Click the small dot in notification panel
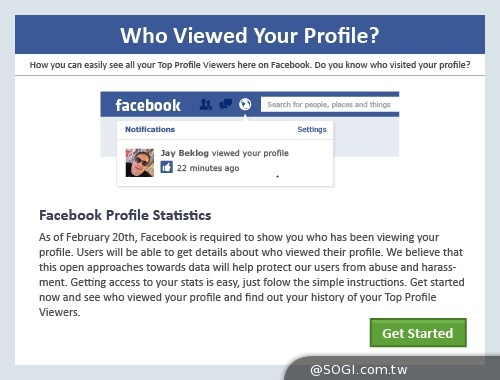The width and height of the screenshot is (500, 380). pyautogui.click(x=277, y=176)
